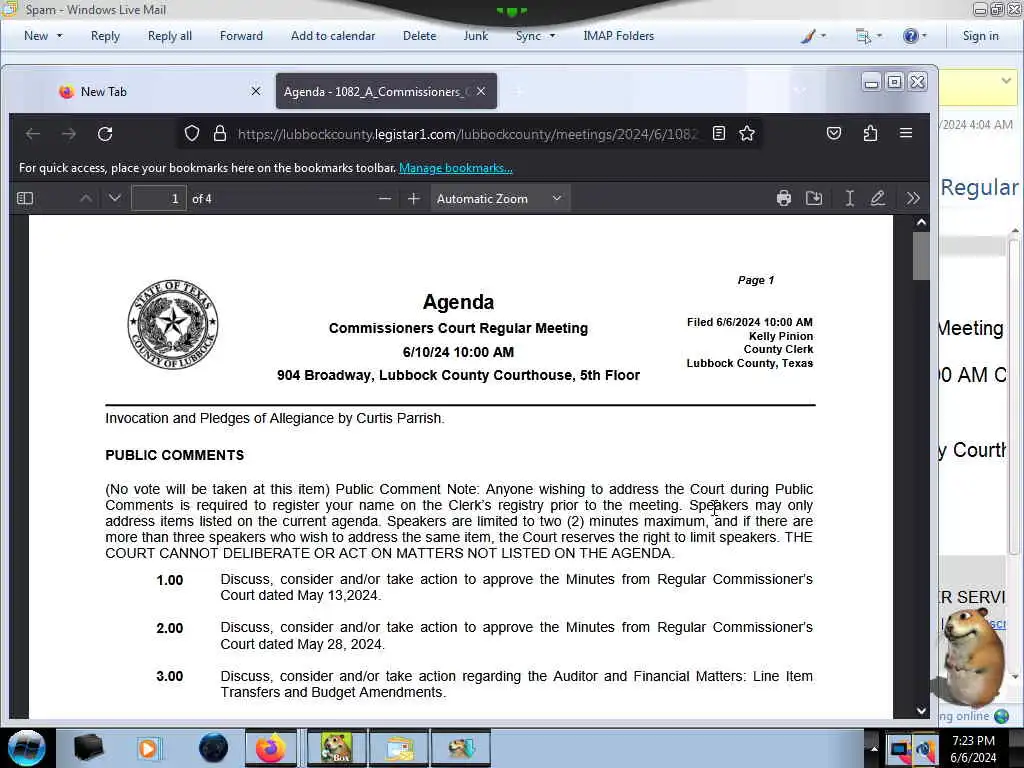
Task: Mark message as Junk
Action: coord(475,36)
